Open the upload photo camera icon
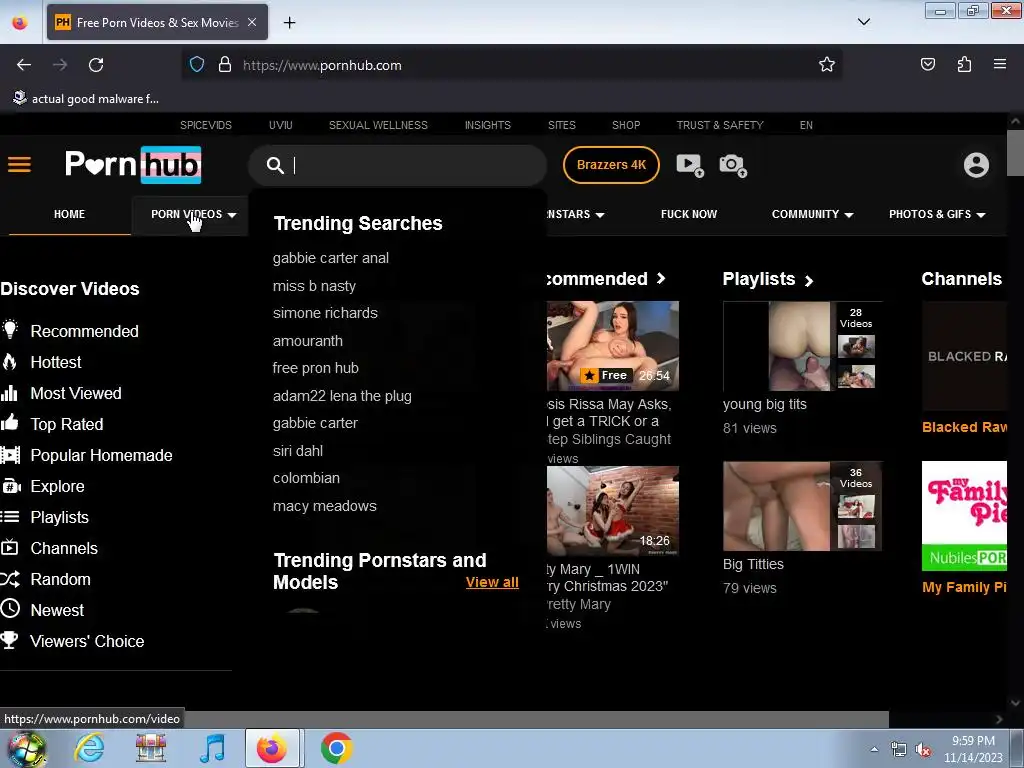The image size is (1024, 768). tap(733, 165)
